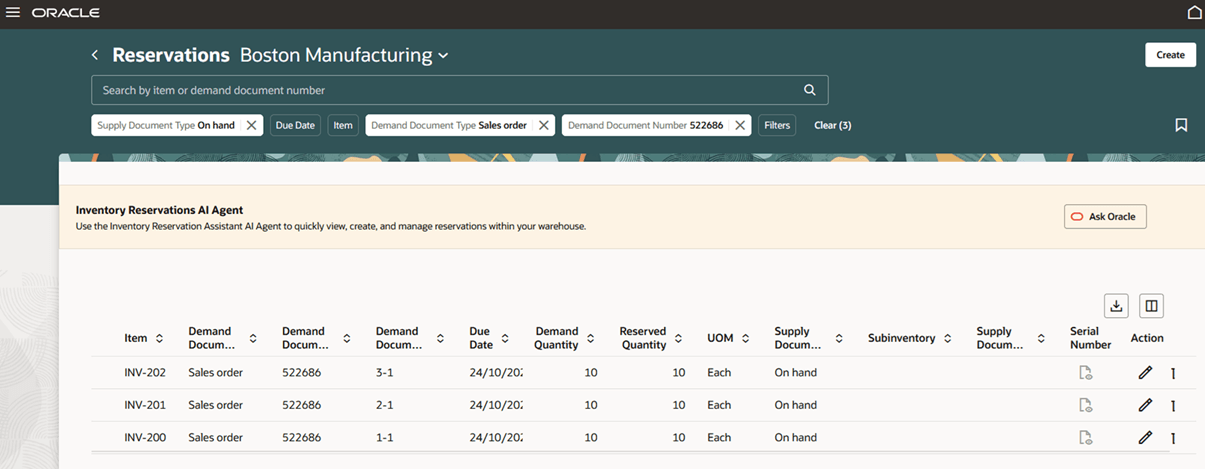Remove the Demand Document Type Sales order filter
1205x469 pixels.
pyautogui.click(x=544, y=125)
